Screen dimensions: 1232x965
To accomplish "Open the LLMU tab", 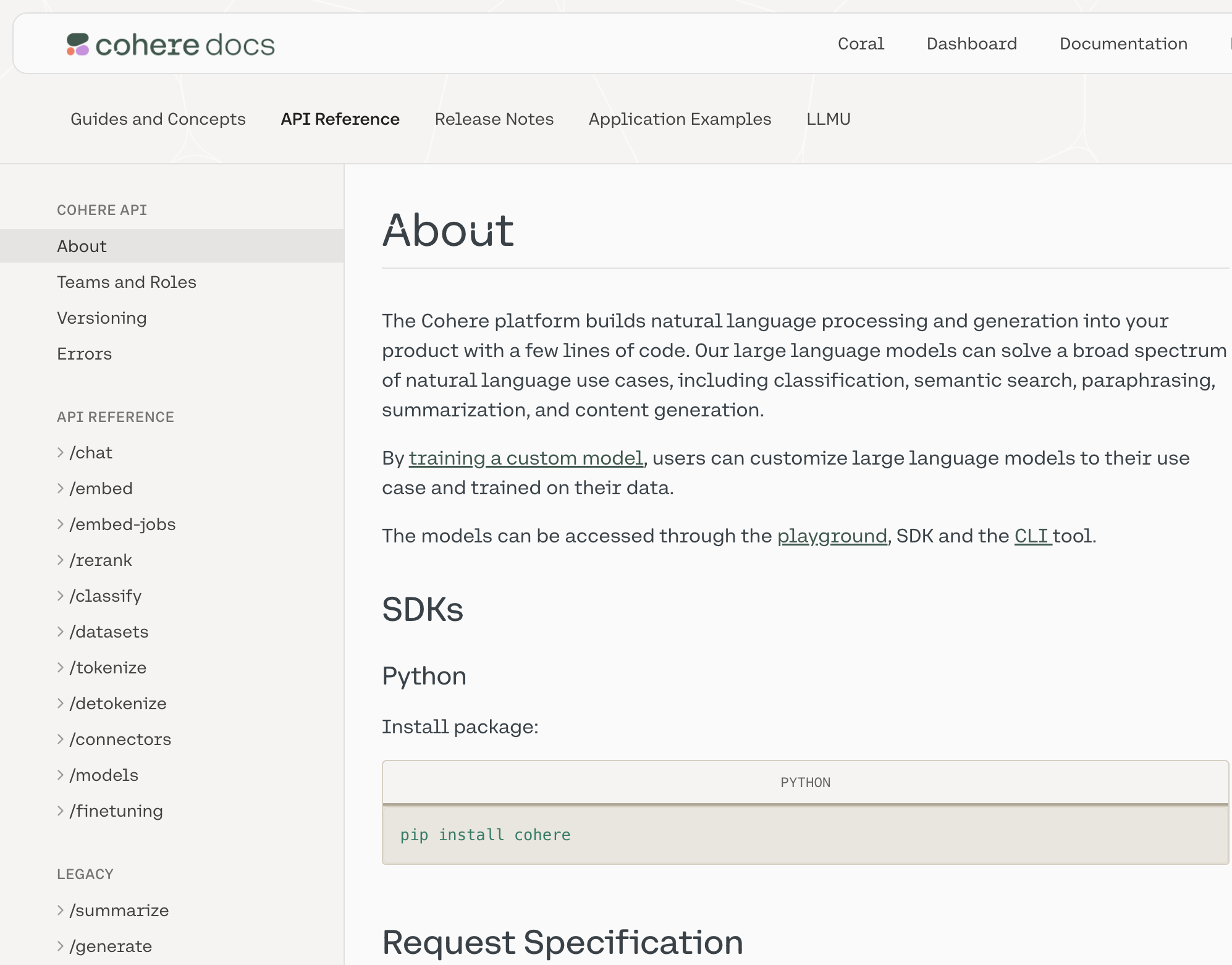I will pos(829,119).
